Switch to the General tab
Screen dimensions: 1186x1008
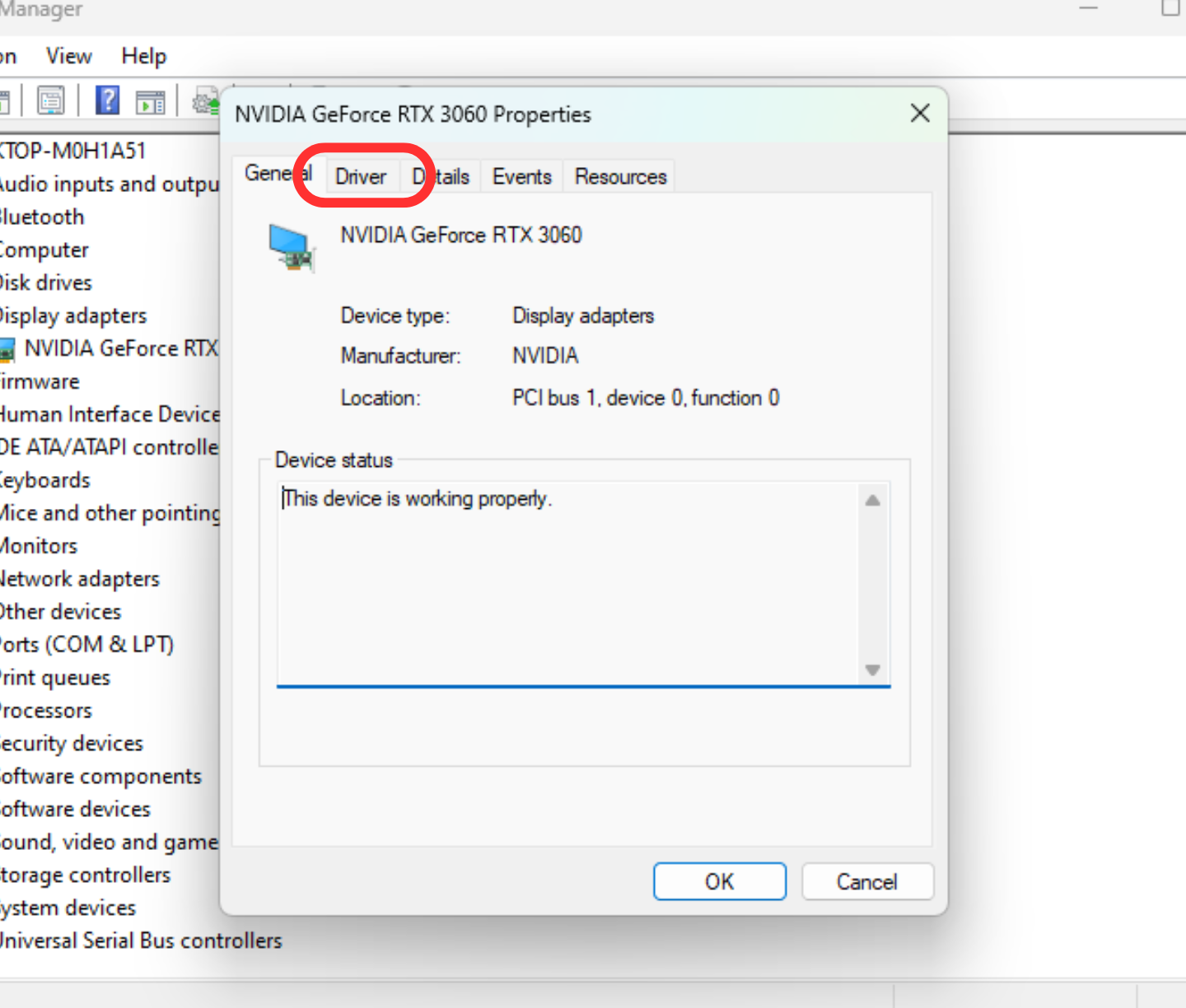[x=278, y=174]
